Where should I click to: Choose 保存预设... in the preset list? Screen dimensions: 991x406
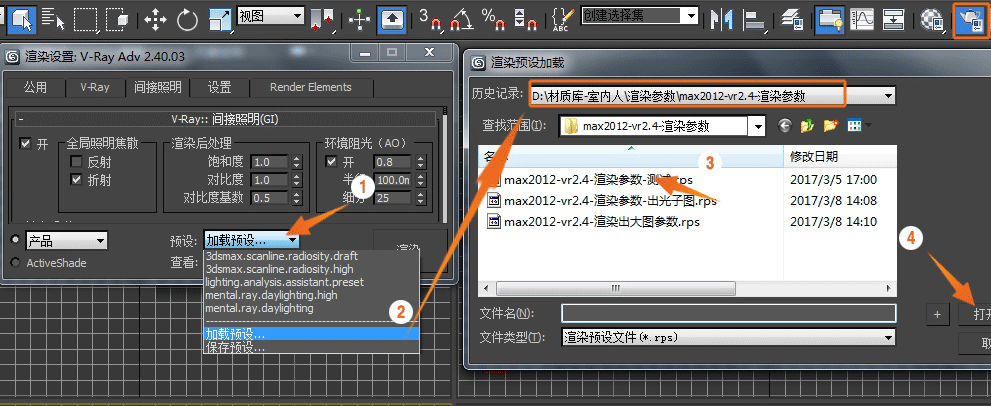312,347
